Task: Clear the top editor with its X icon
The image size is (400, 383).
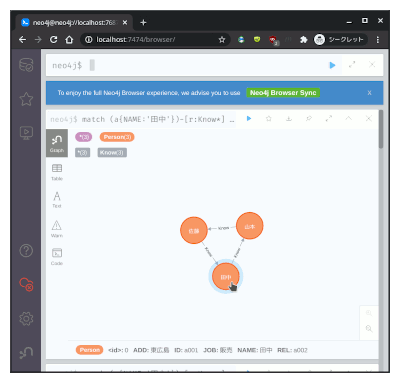Action: 372,65
